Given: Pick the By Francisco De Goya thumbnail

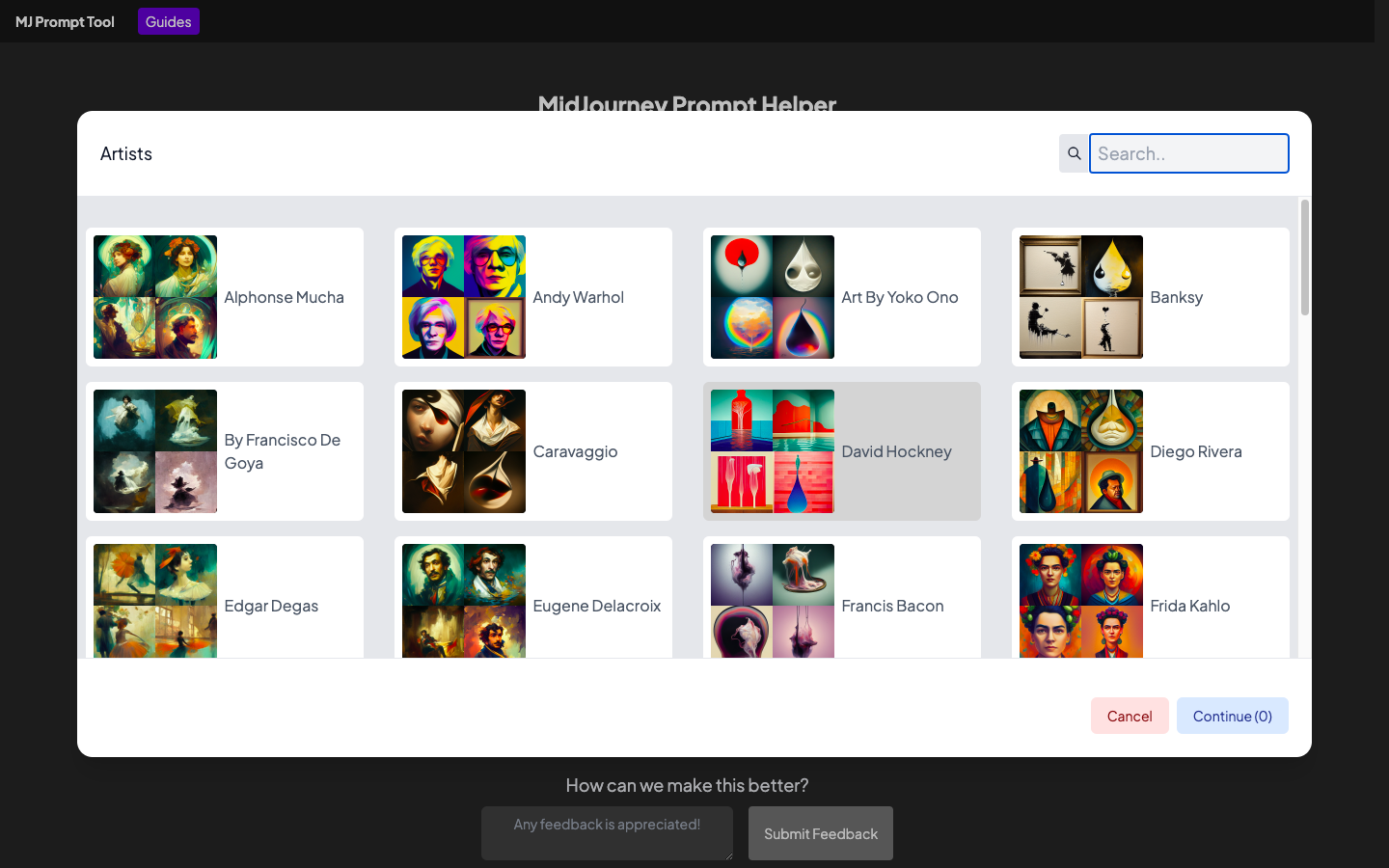Looking at the screenshot, I should click(155, 451).
